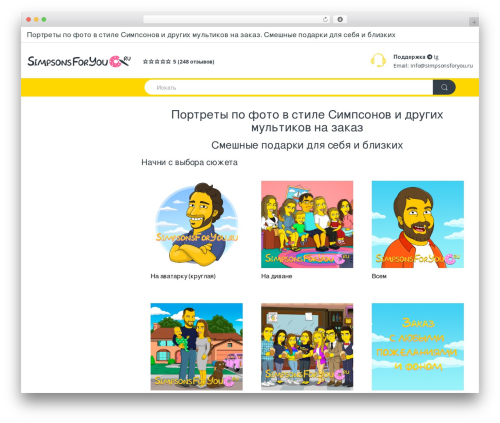Click the family in front of house thumbnail
This screenshot has width=500, height=423.
(x=197, y=347)
